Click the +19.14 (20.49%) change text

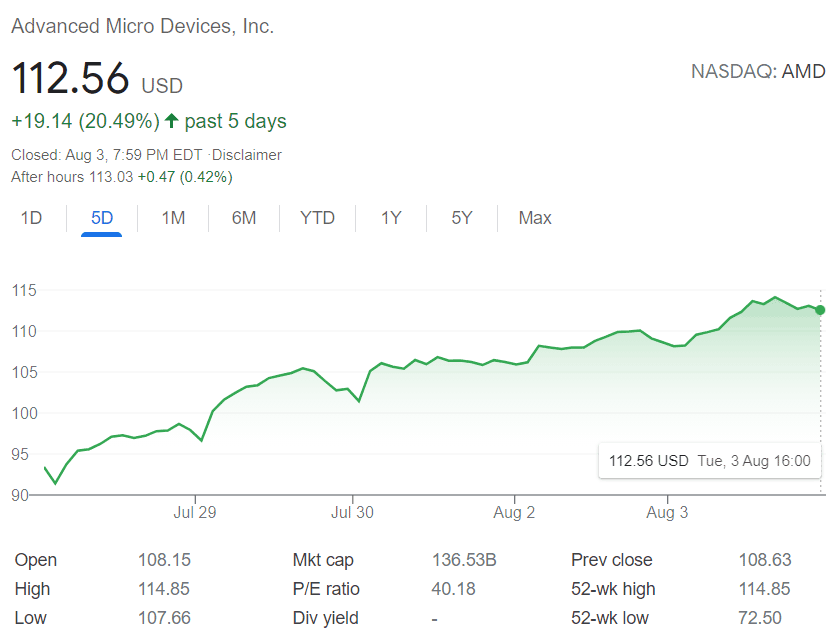click(x=85, y=121)
